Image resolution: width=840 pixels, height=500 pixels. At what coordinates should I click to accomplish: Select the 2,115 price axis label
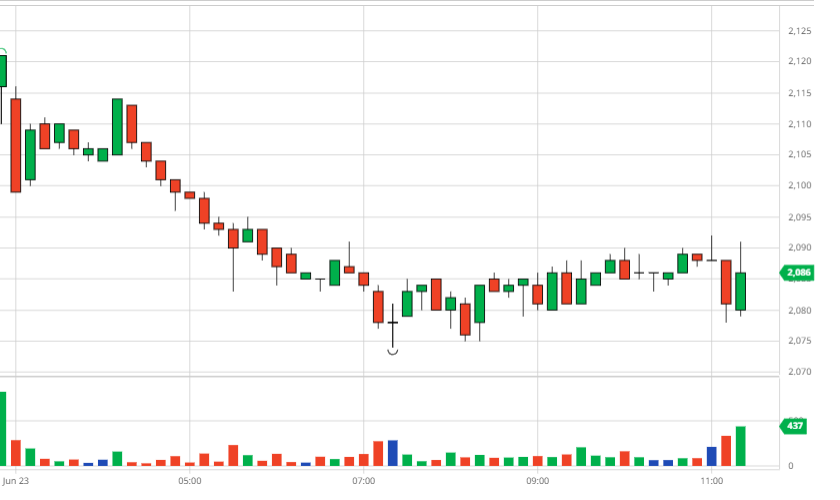800,93
